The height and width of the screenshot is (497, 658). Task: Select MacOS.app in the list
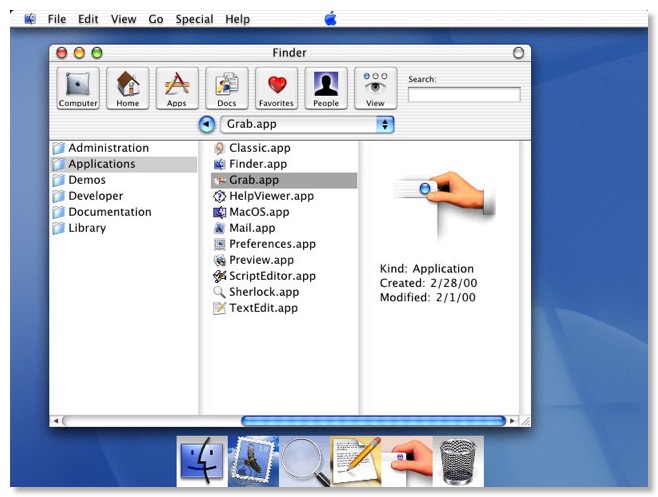[x=284, y=212]
